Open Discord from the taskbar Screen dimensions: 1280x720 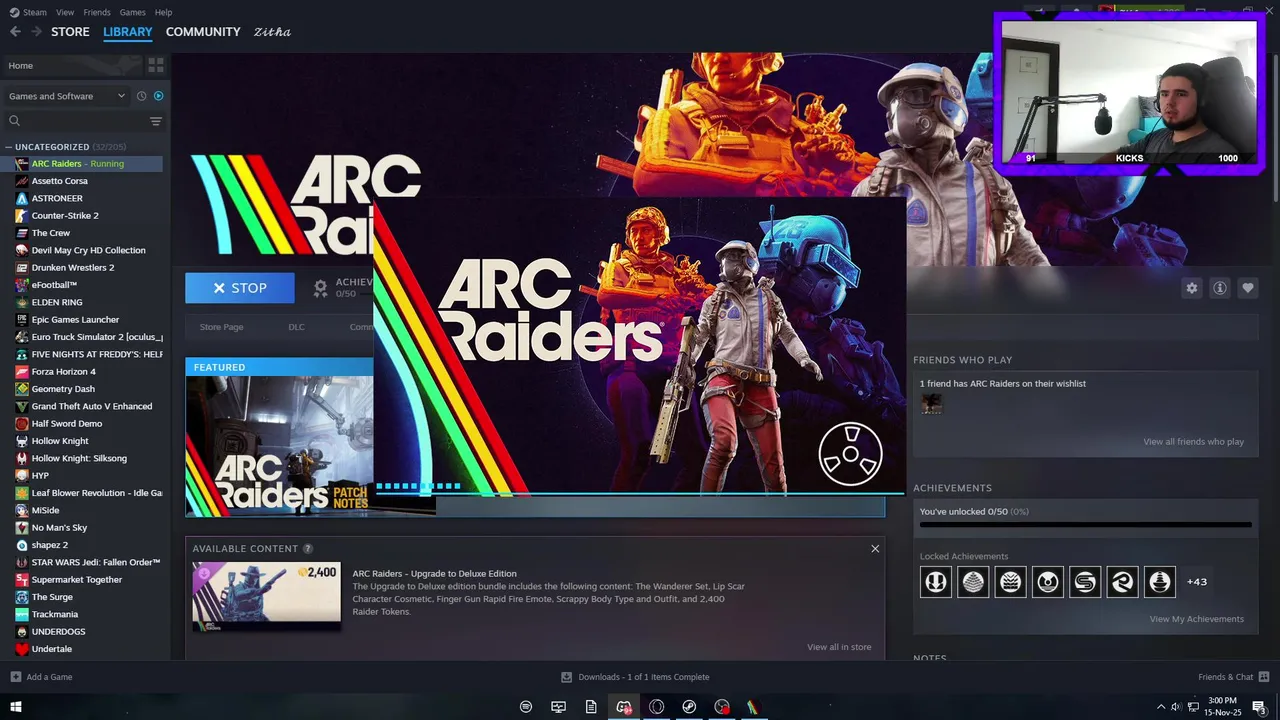pos(624,707)
